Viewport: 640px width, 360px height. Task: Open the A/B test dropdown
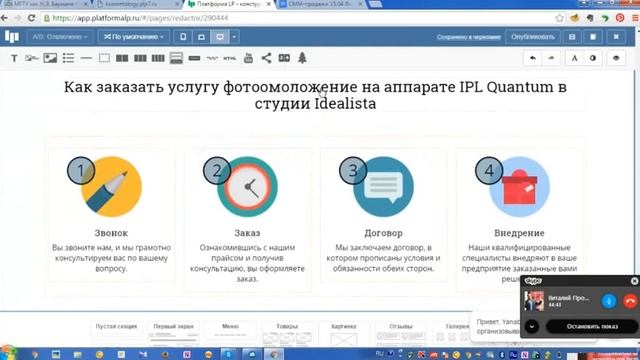[x=60, y=37]
